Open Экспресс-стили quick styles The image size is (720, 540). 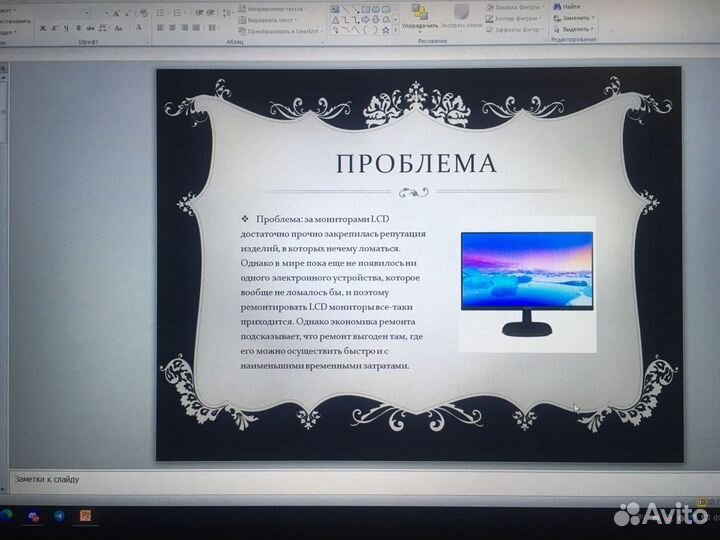(x=461, y=17)
